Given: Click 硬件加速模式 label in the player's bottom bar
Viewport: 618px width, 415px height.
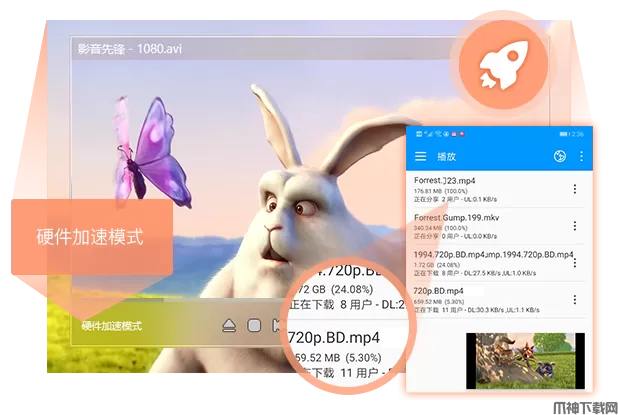Looking at the screenshot, I should coord(112,326).
